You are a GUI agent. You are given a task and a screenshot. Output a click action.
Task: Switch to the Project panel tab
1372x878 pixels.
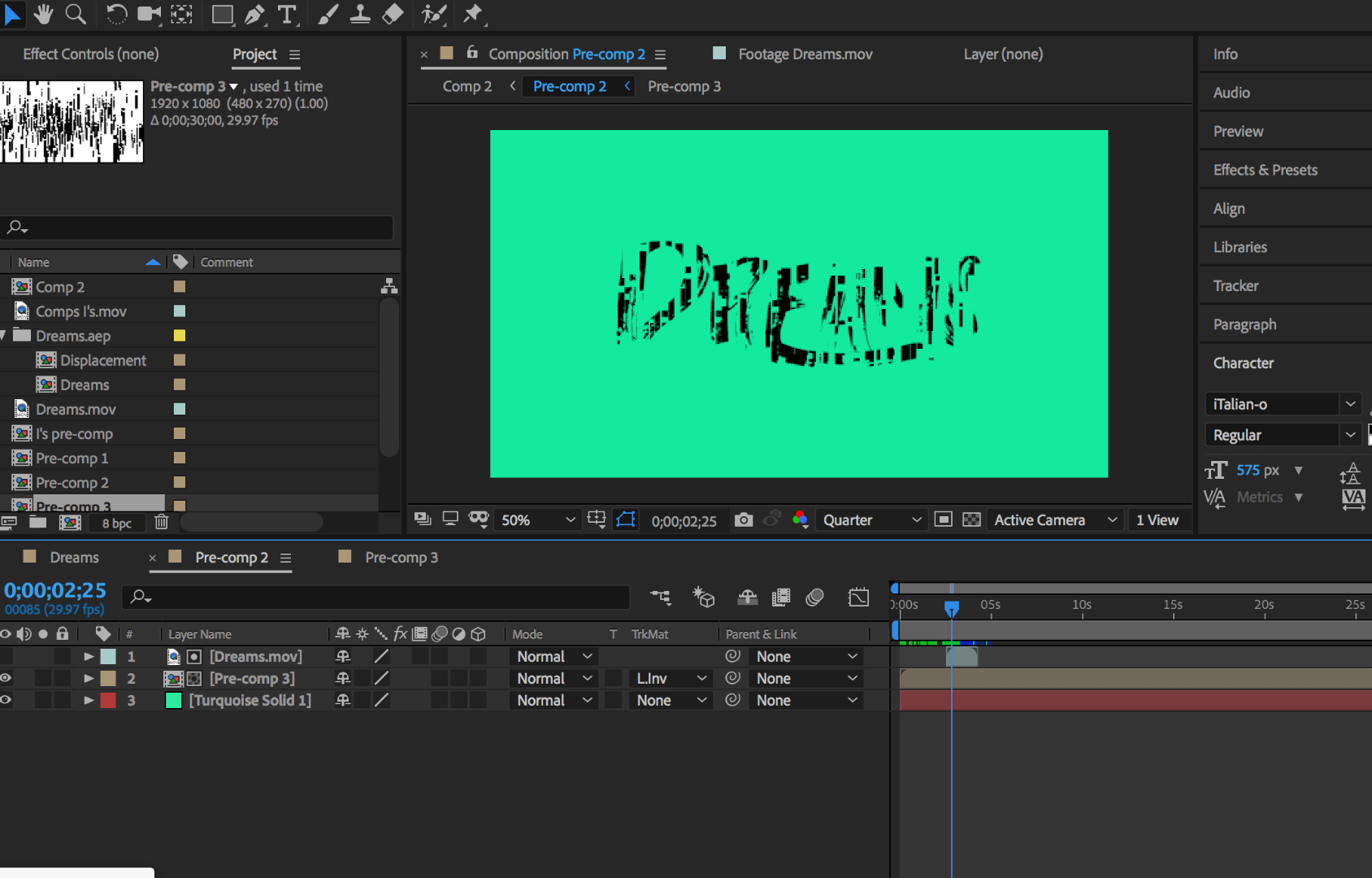[x=254, y=54]
